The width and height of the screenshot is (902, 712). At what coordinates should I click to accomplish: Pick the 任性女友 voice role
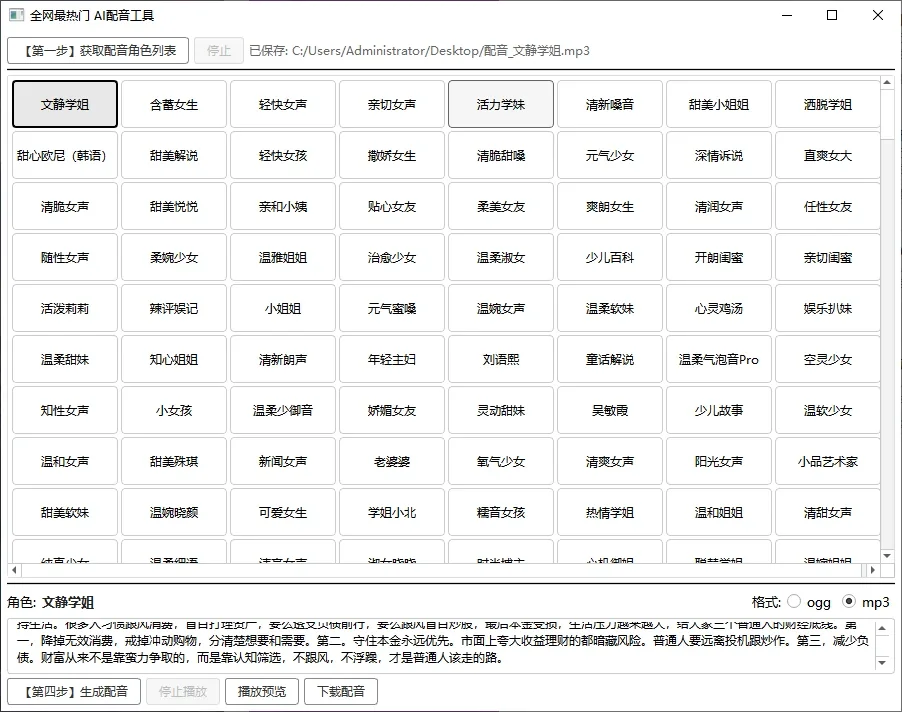pos(827,206)
